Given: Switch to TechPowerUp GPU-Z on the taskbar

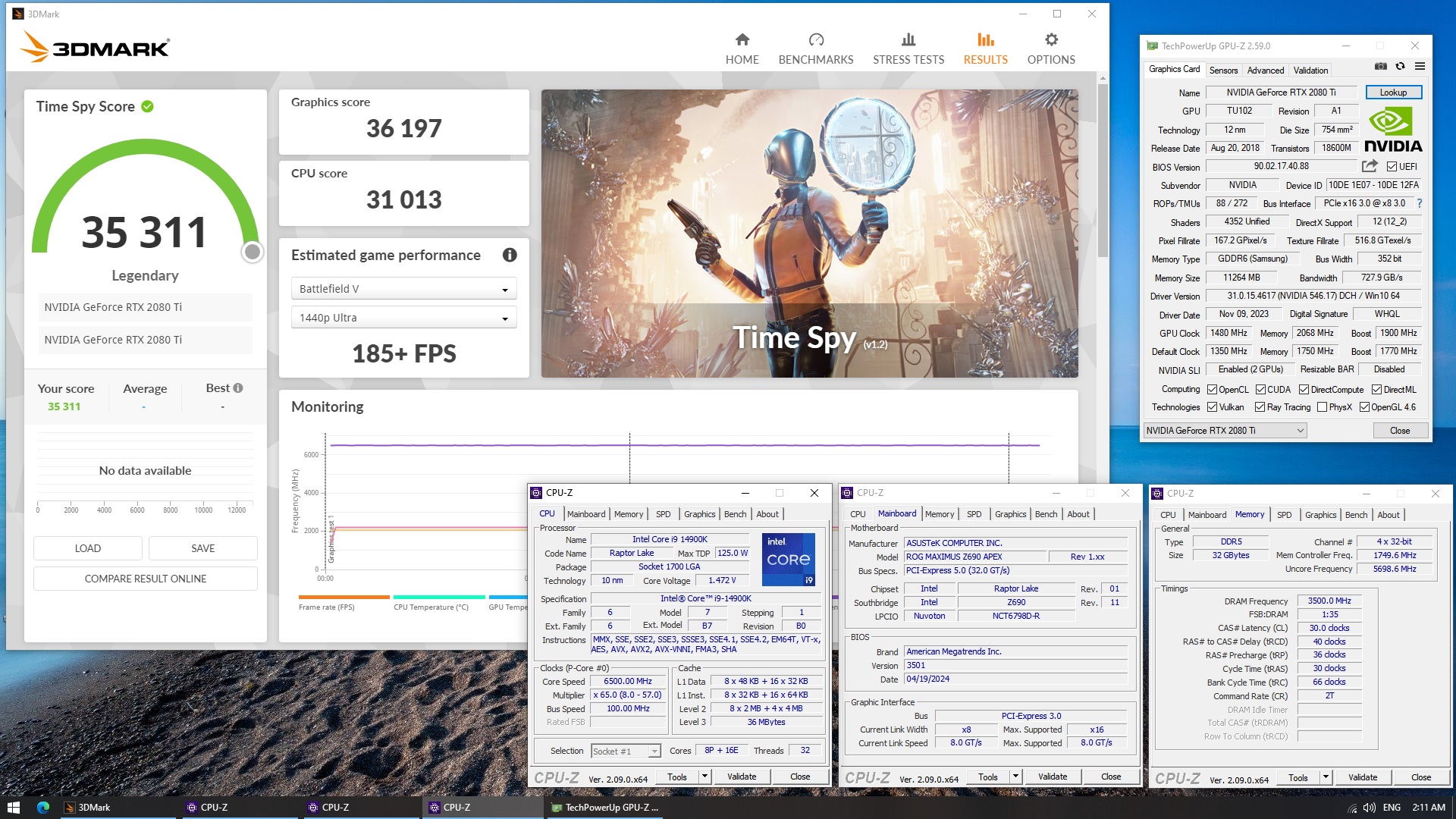Looking at the screenshot, I should pos(605,808).
